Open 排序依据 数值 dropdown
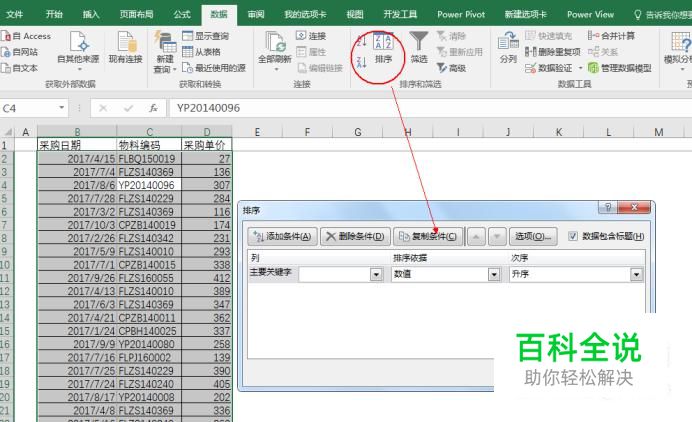 point(494,275)
